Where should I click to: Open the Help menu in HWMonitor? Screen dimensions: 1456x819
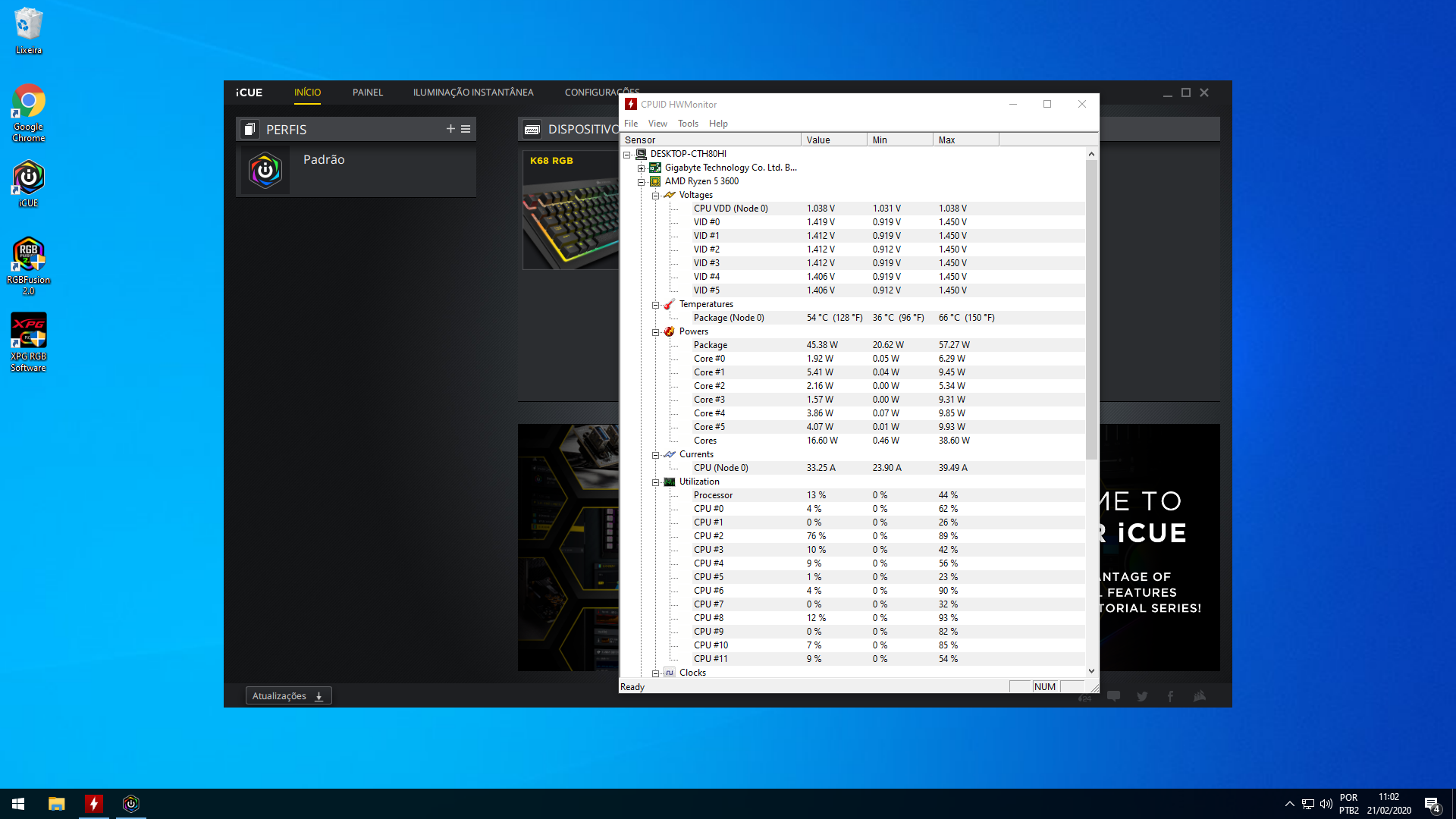pos(718,124)
